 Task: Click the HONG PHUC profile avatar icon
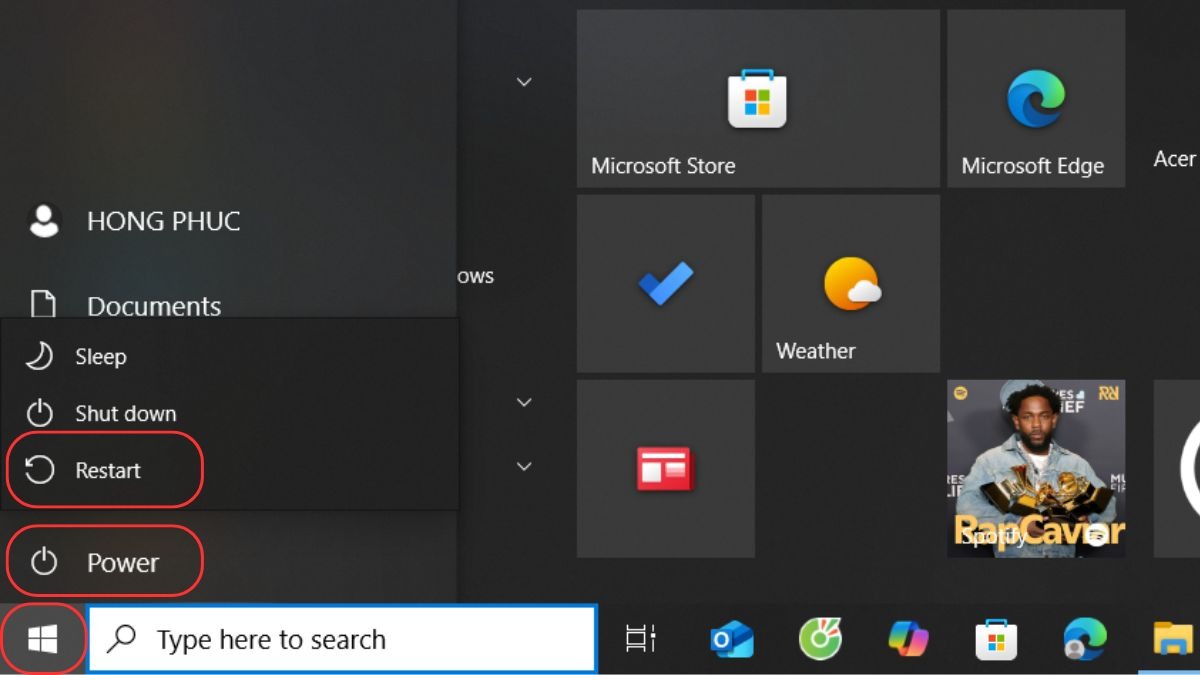(x=44, y=221)
